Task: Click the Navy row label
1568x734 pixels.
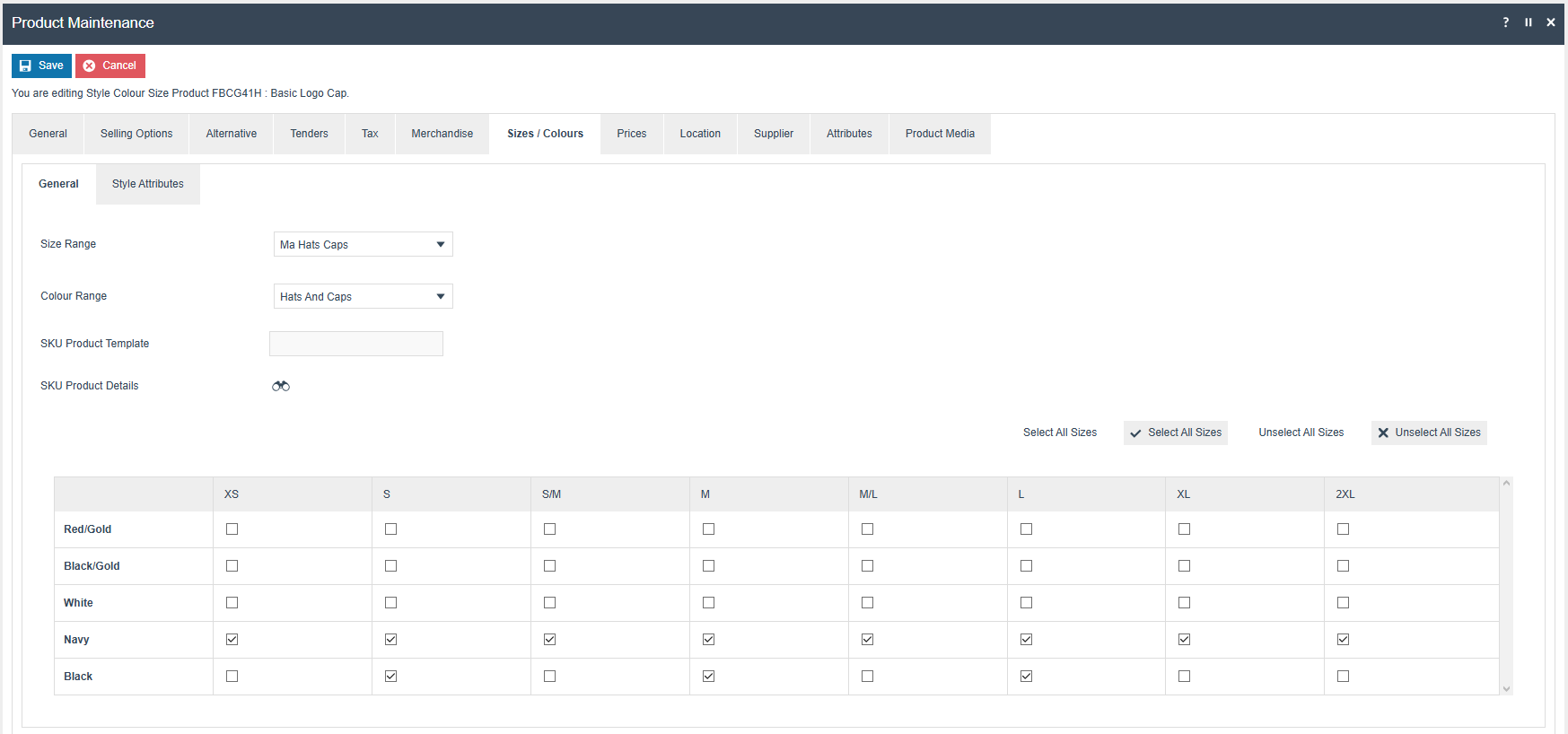Action: pos(76,640)
